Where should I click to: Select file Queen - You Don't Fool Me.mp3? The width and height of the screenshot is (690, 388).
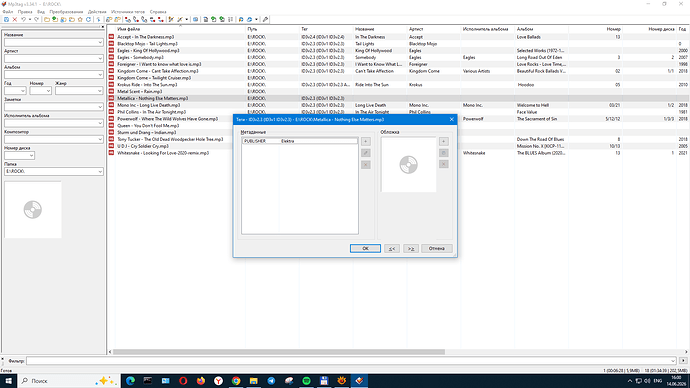[148, 126]
